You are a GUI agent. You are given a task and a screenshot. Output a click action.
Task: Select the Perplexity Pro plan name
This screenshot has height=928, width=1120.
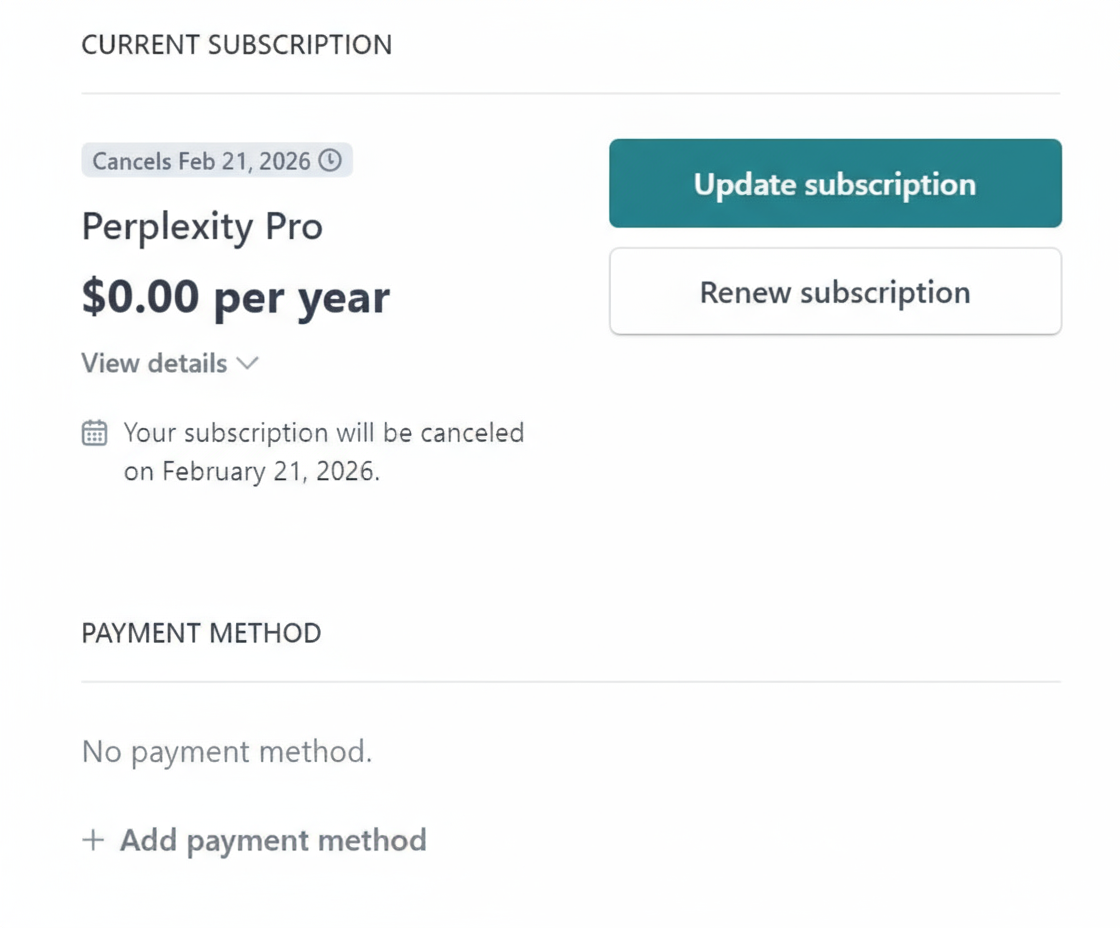click(x=202, y=227)
